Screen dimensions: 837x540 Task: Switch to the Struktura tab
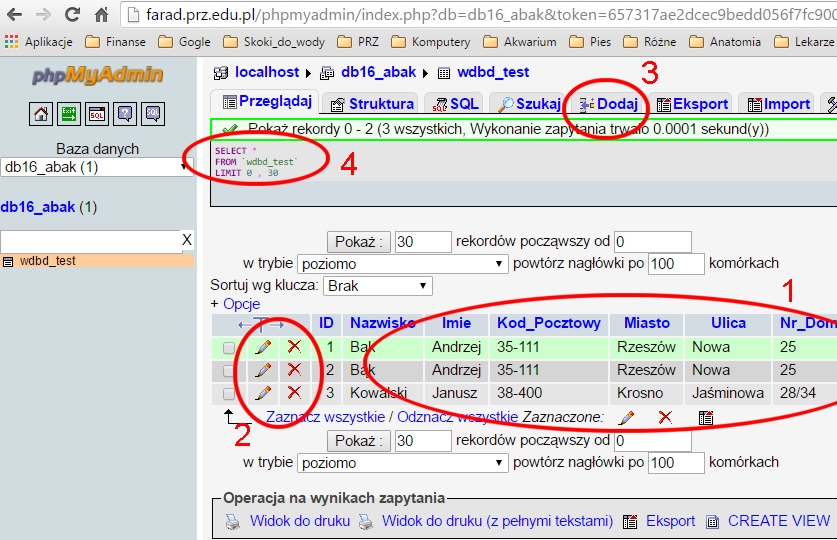click(x=372, y=104)
